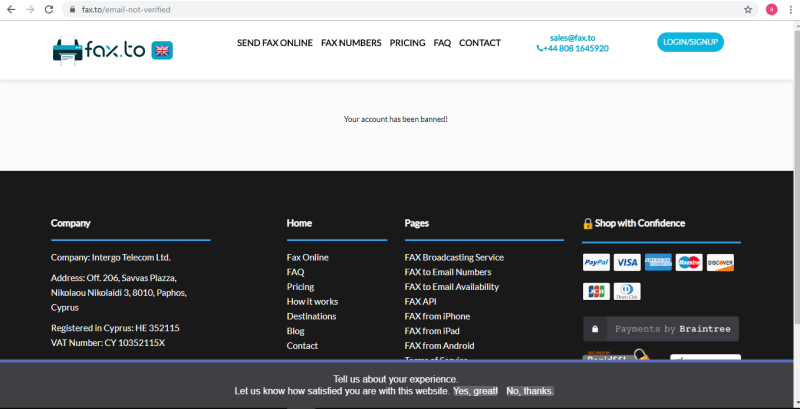Open the Chrome three-dot menu

click(x=790, y=10)
